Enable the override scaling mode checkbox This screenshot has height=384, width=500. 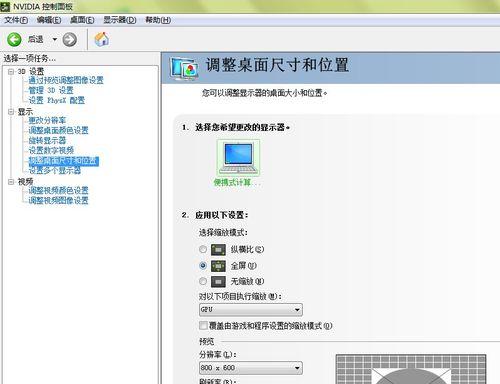[x=203, y=325]
